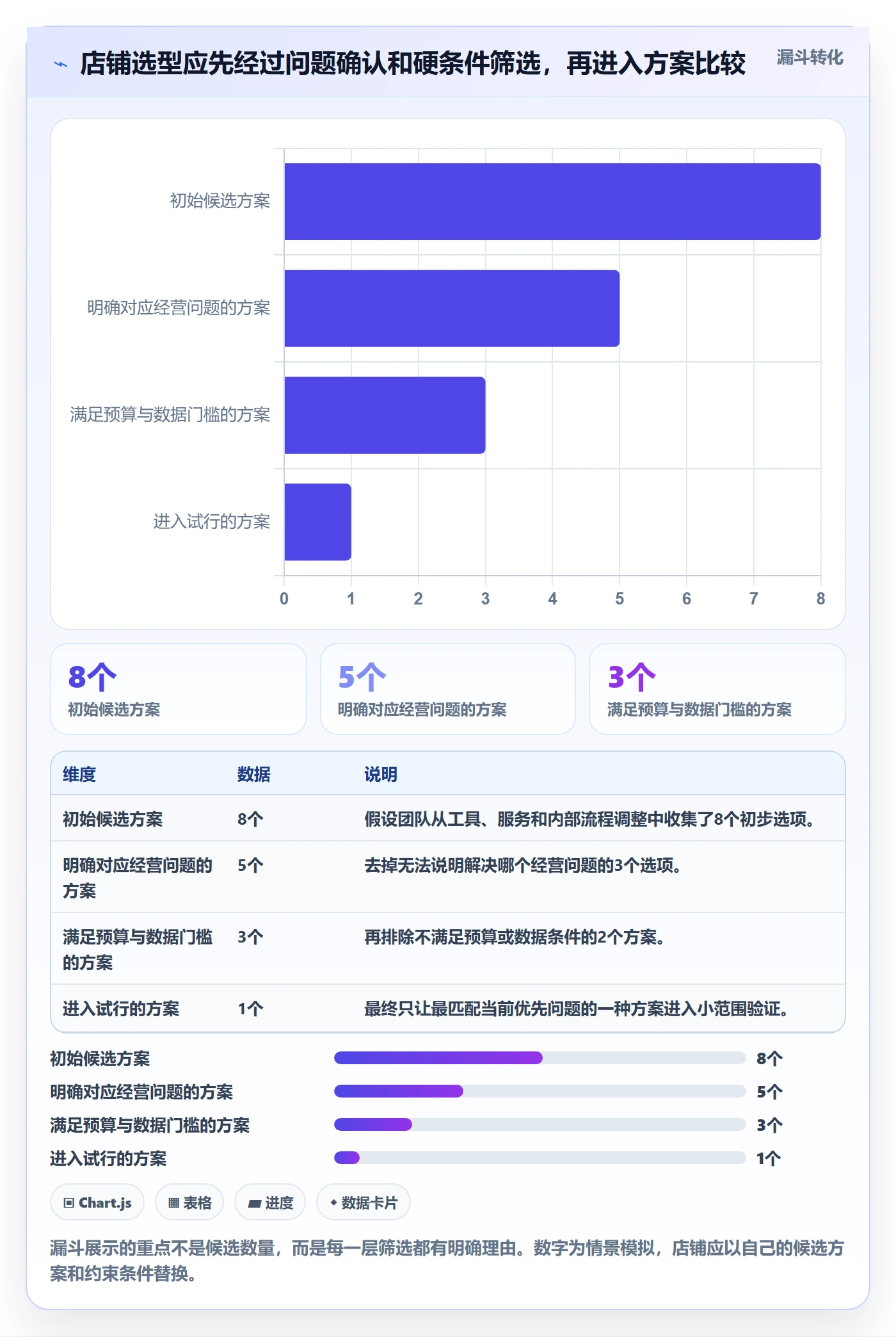Click the footer note starting 漏斗展示的重点
The width and height of the screenshot is (896, 1337).
pyautogui.click(x=447, y=1260)
